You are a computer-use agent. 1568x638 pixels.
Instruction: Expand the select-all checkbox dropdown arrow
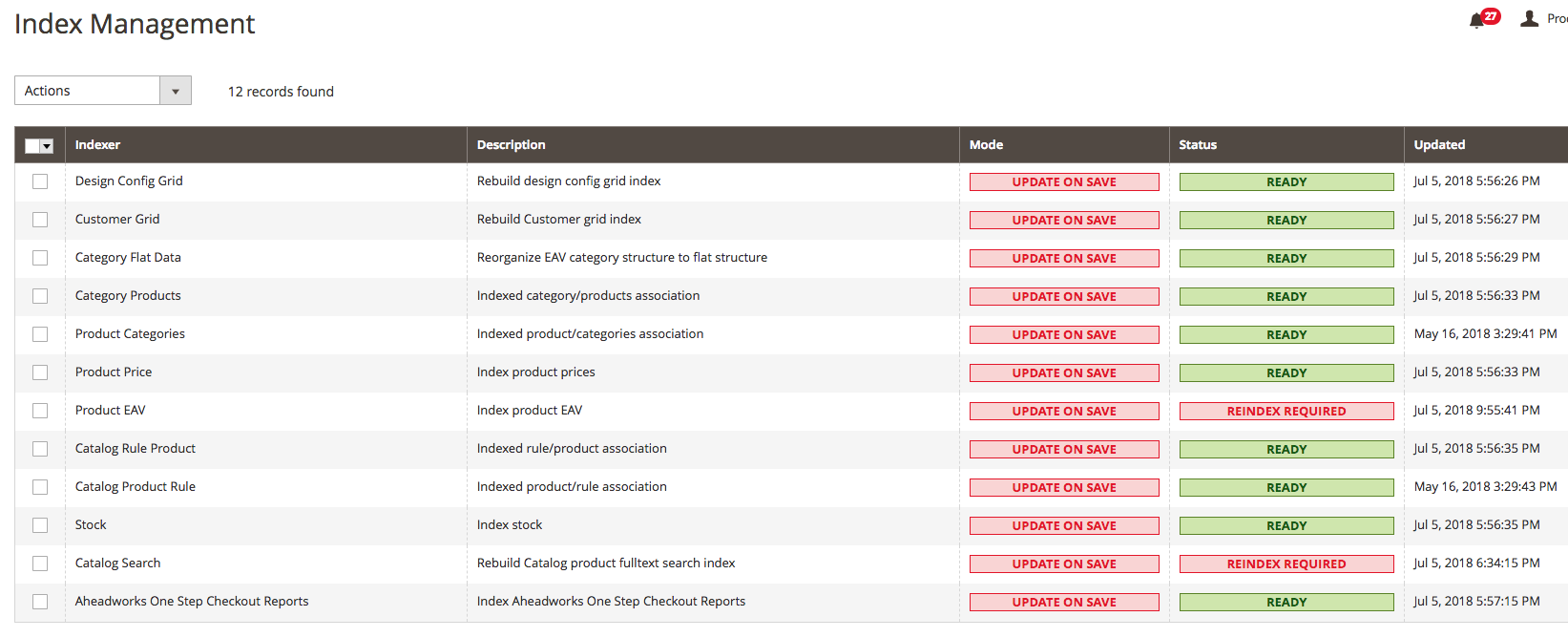pos(47,146)
